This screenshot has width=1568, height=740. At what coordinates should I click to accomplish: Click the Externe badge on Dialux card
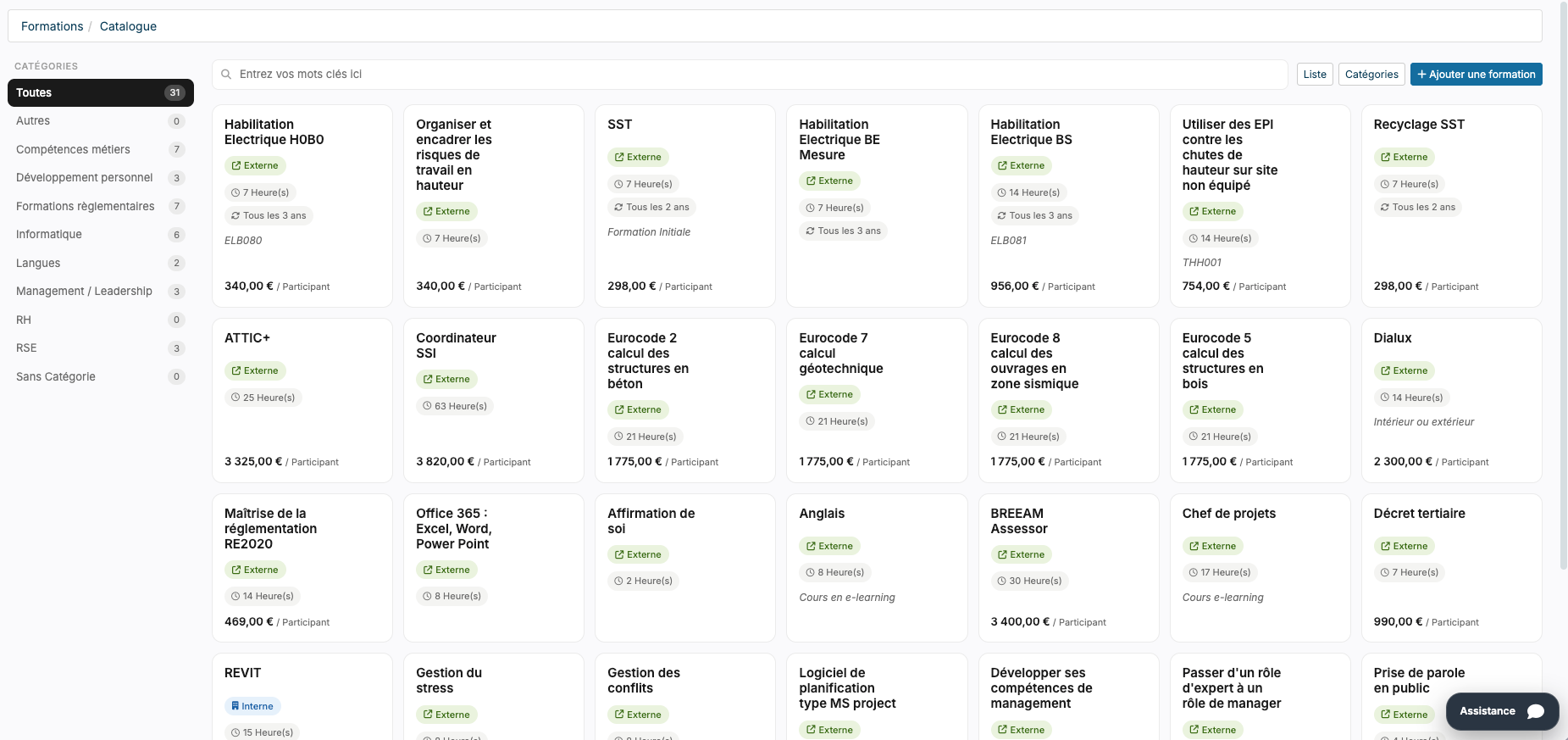(x=1404, y=370)
